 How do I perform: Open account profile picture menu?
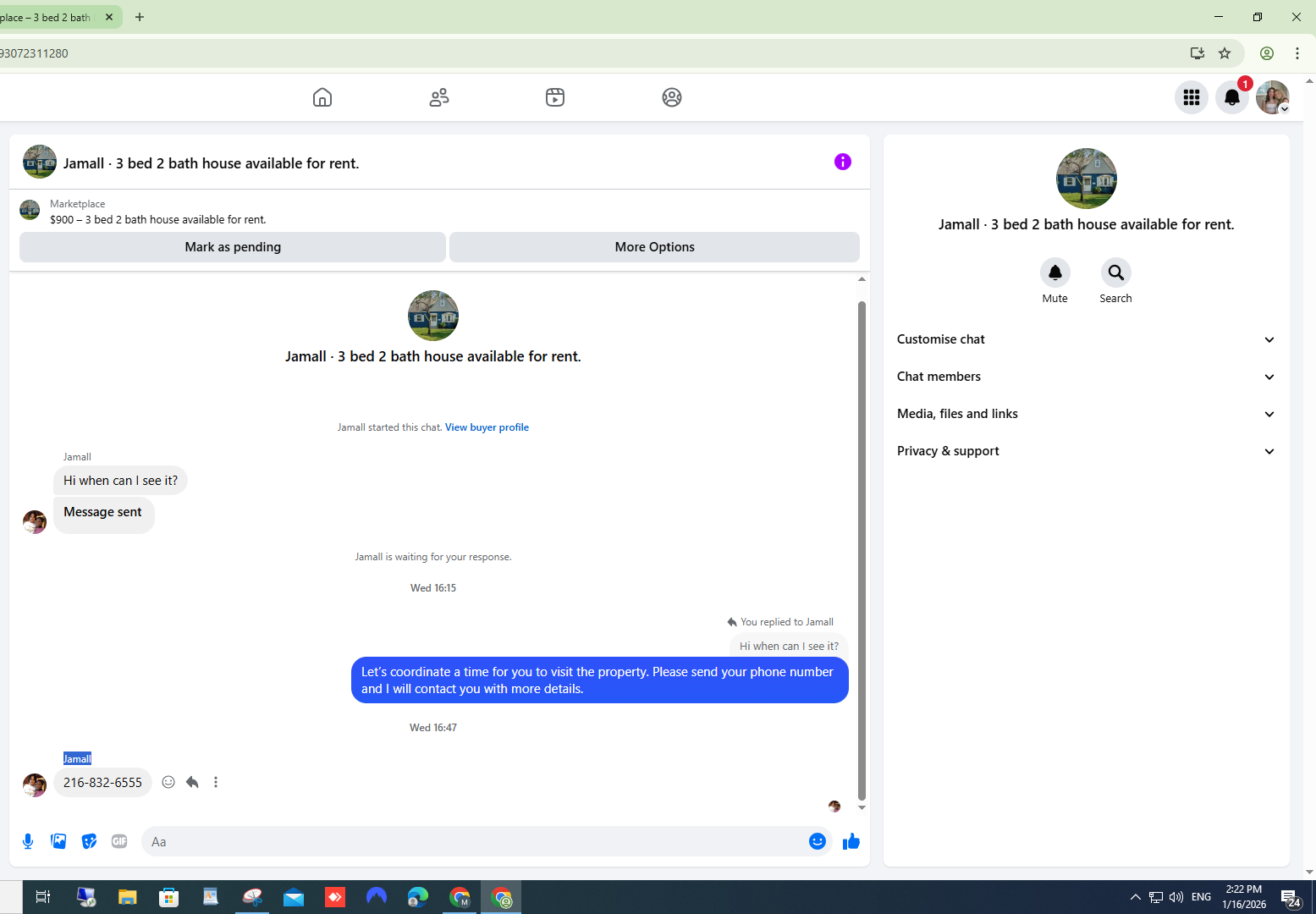[1272, 97]
